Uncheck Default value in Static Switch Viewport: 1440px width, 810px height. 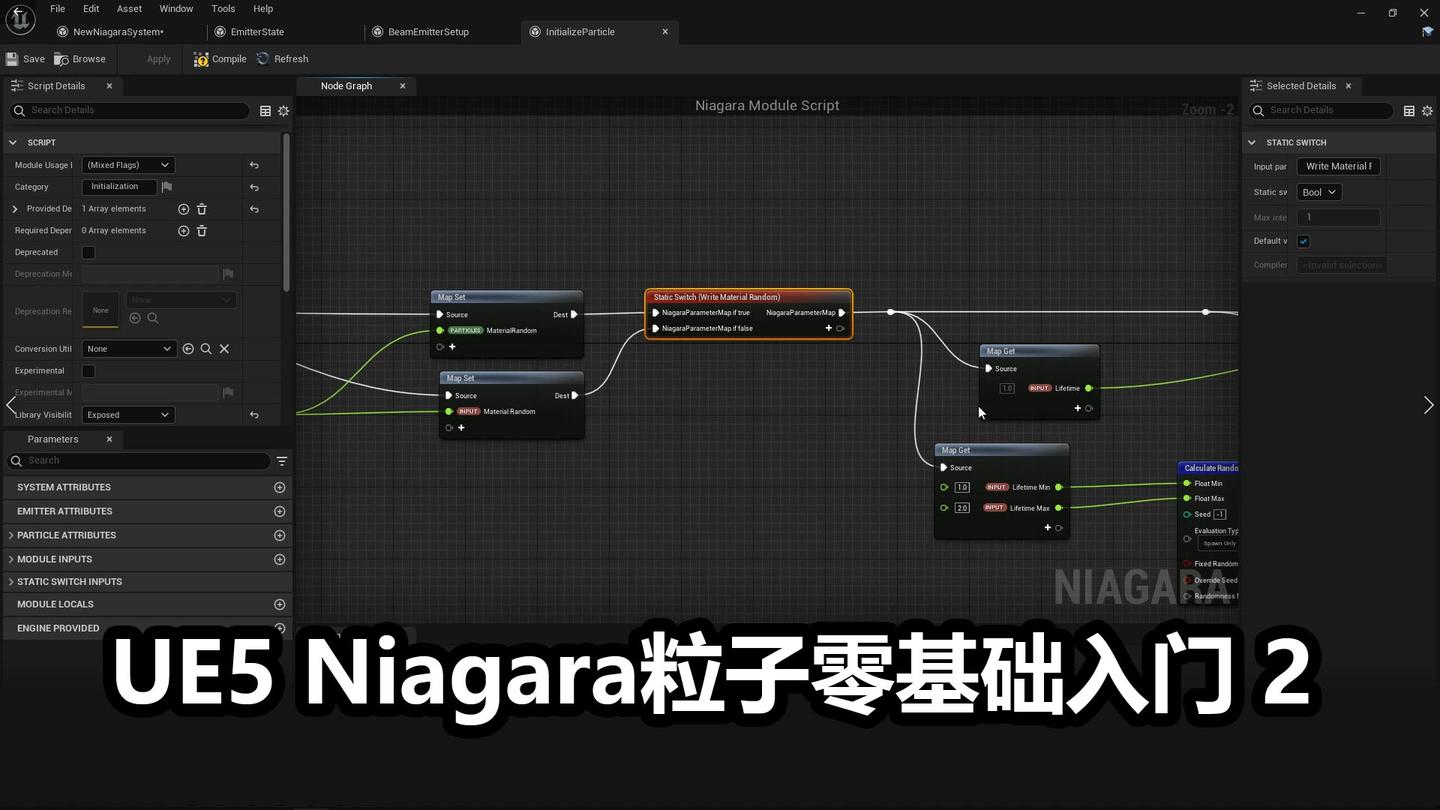tap(1303, 241)
